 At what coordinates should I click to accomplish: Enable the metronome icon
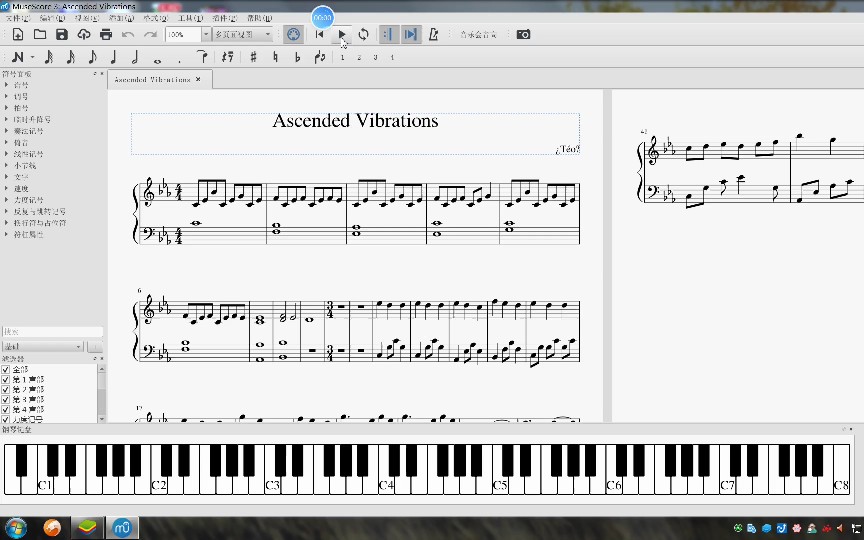(434, 34)
